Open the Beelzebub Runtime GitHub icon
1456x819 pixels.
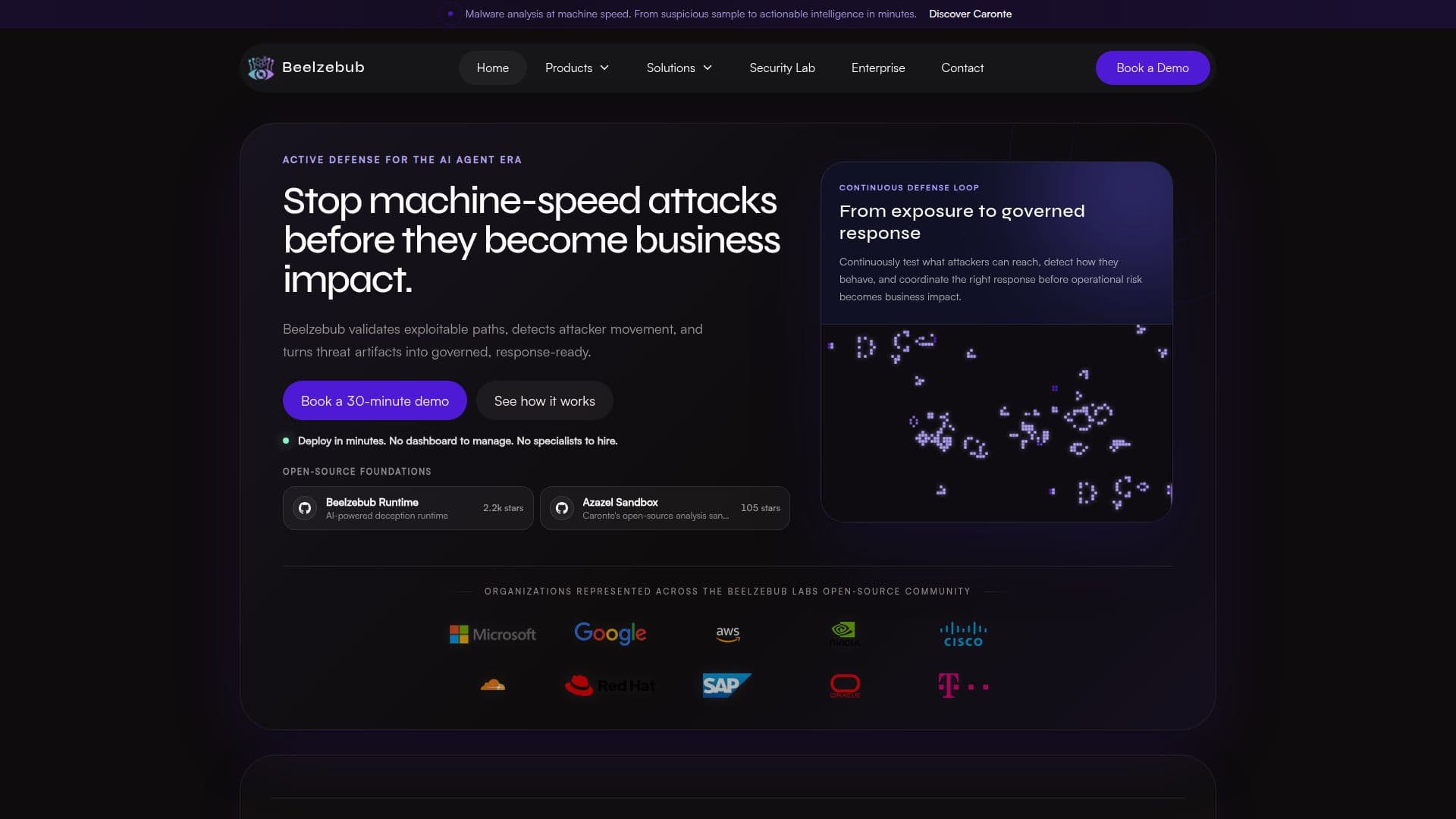point(305,508)
